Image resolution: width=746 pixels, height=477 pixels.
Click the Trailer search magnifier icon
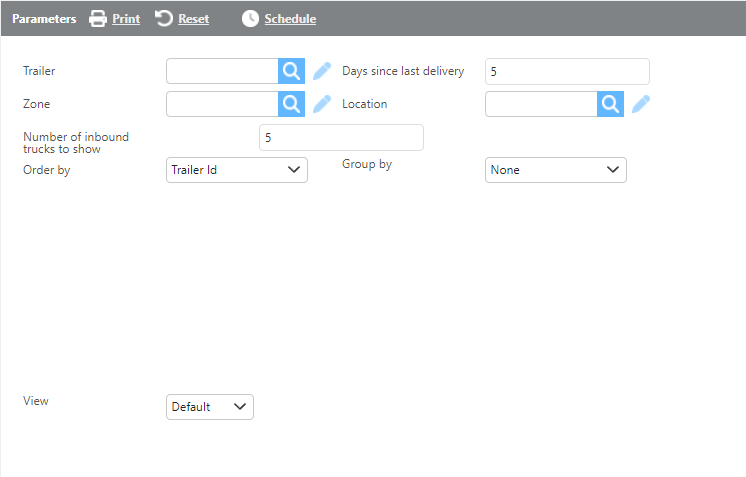point(290,71)
